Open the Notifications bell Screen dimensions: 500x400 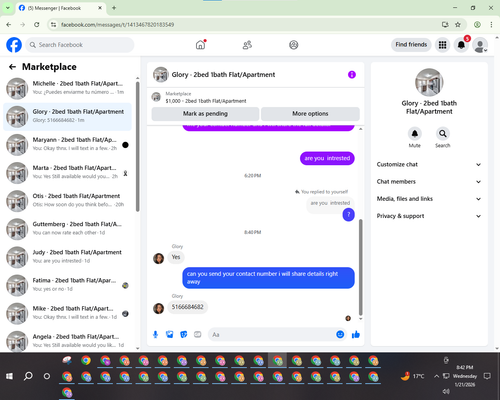461,45
